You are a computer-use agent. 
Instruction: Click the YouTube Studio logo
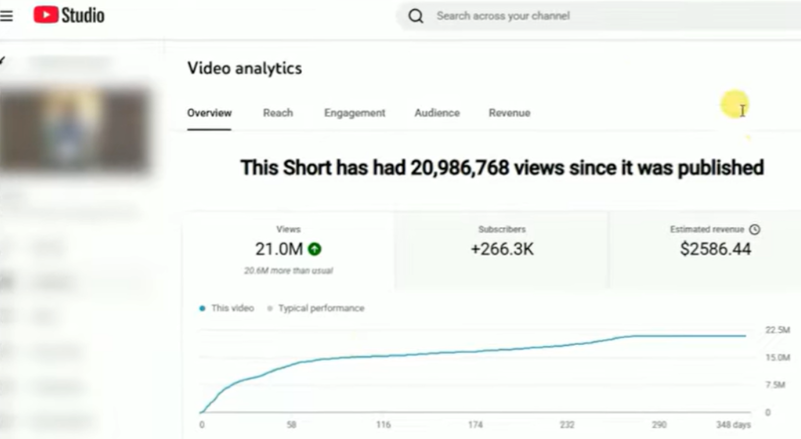coord(68,16)
